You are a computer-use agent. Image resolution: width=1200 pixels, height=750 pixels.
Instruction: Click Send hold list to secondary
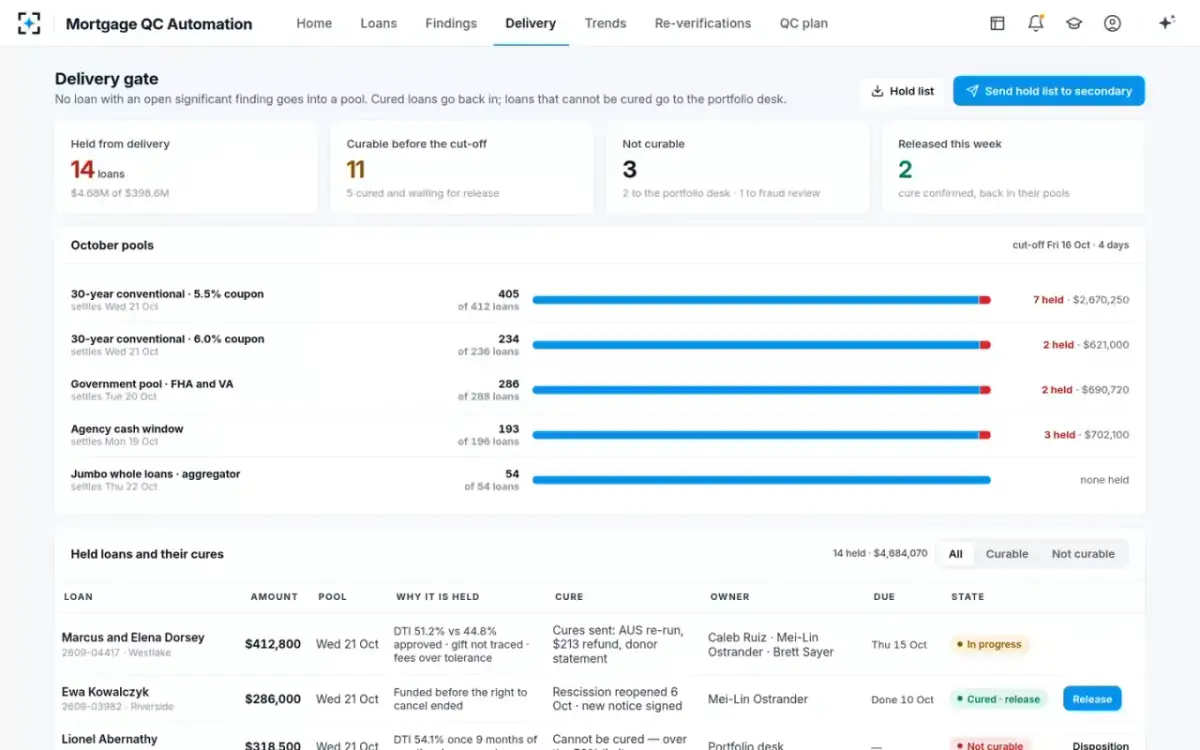point(1048,91)
